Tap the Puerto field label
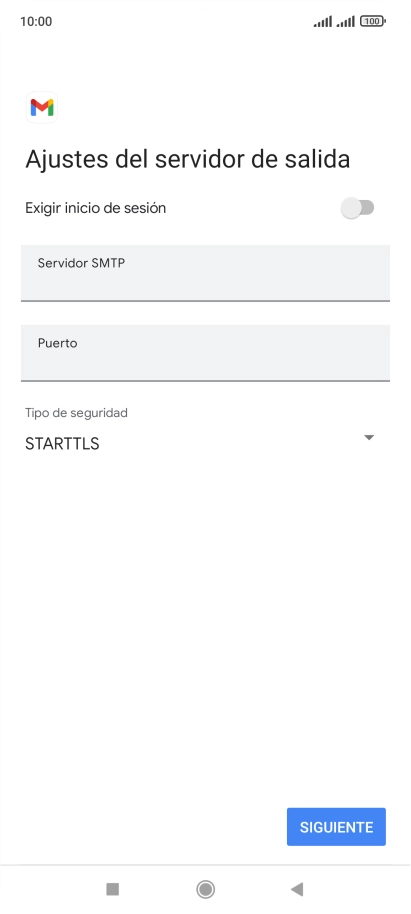The height and width of the screenshot is (914, 411). pyautogui.click(x=58, y=343)
